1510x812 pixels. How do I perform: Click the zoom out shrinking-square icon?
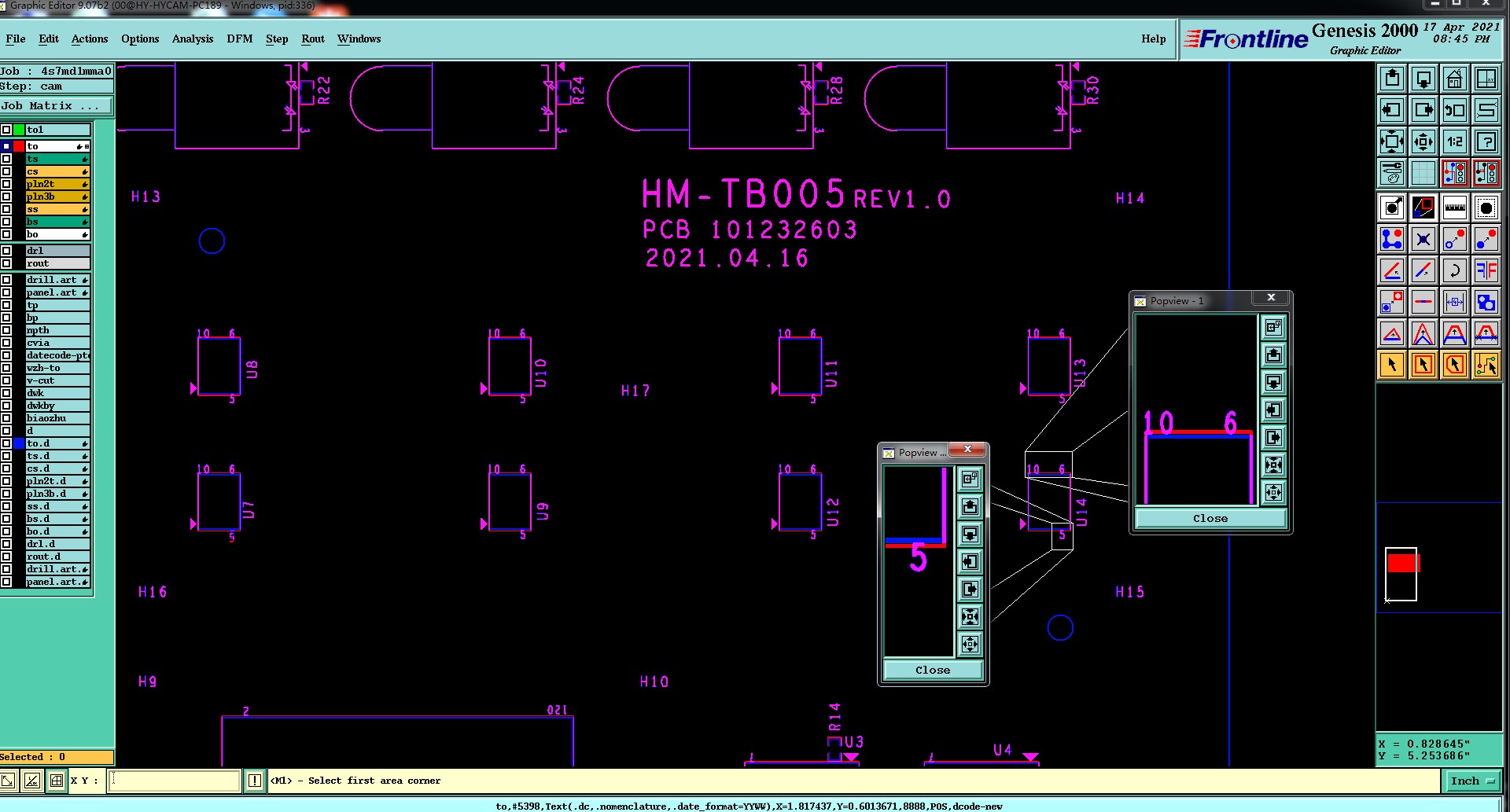coord(1423,141)
